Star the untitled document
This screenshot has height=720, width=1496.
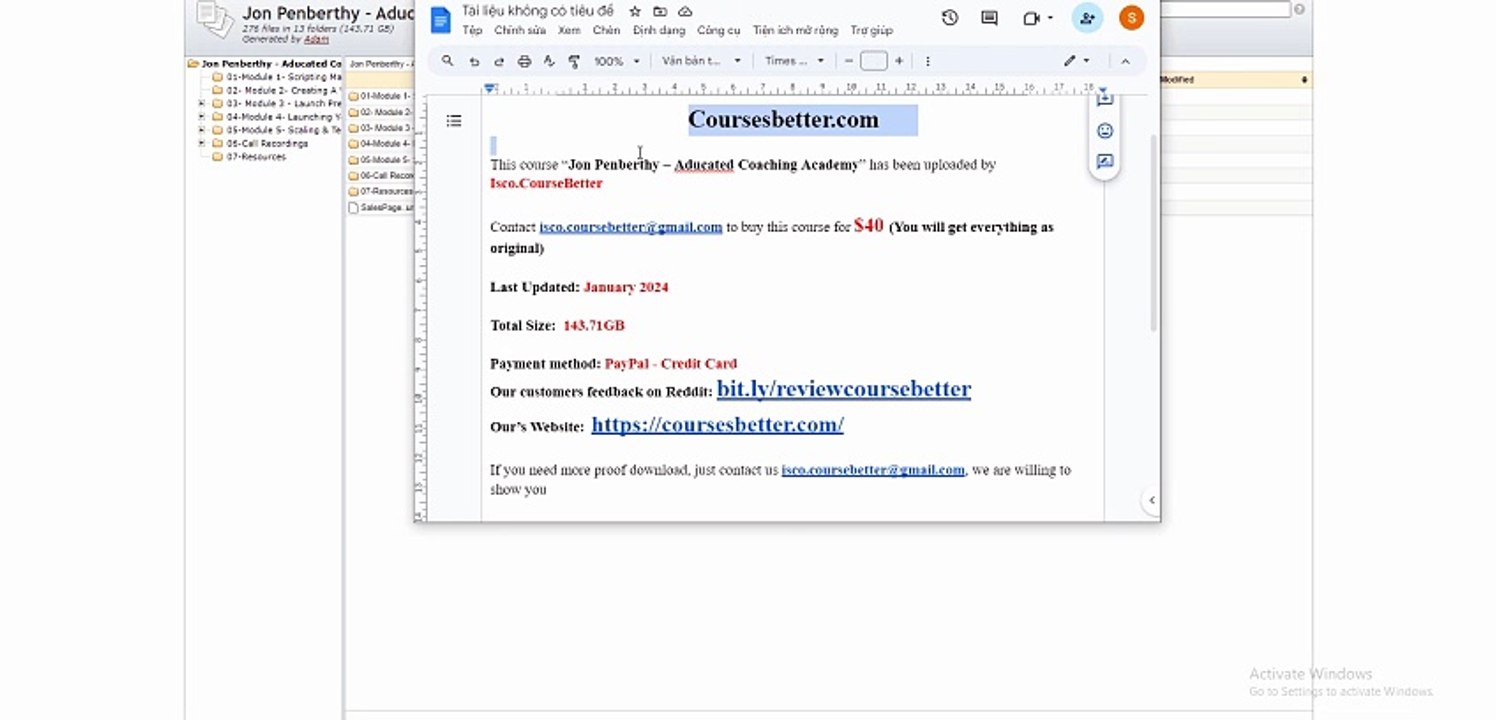click(x=635, y=11)
